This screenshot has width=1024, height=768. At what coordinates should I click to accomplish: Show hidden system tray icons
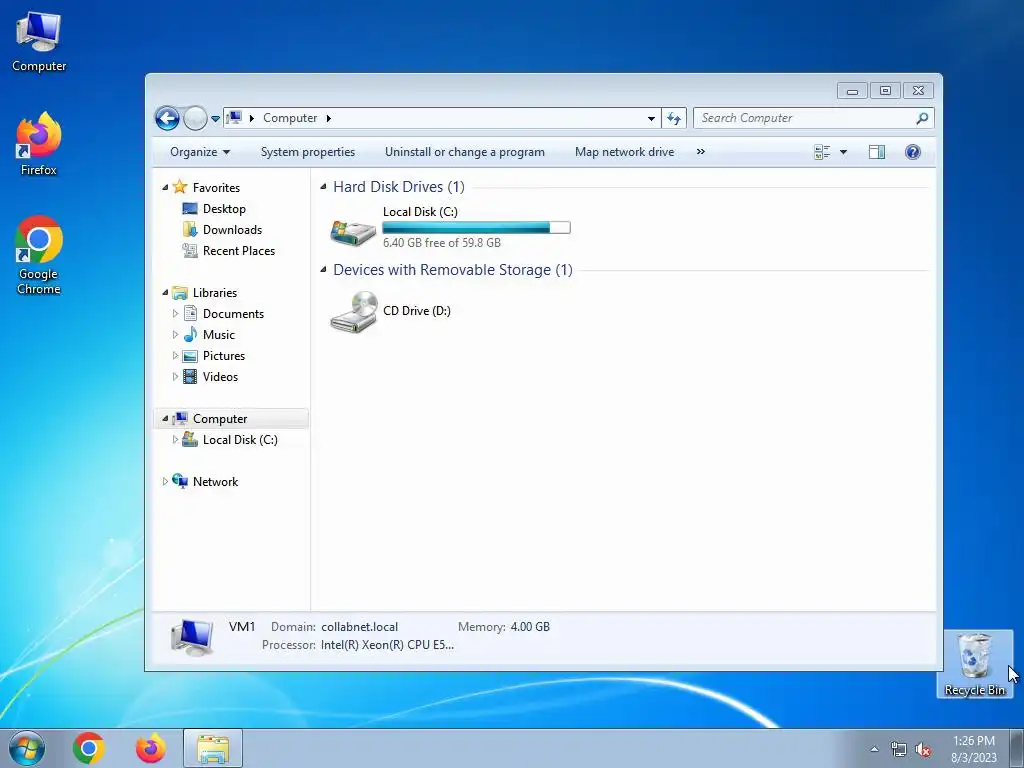[874, 750]
